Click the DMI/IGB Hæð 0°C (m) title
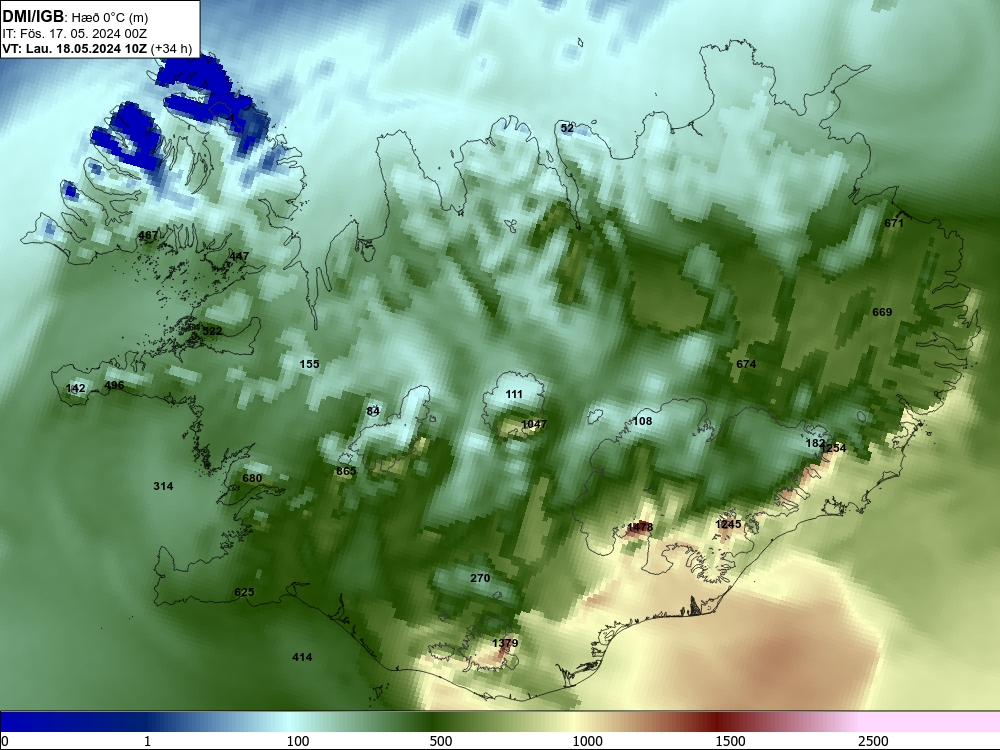 click(x=75, y=16)
